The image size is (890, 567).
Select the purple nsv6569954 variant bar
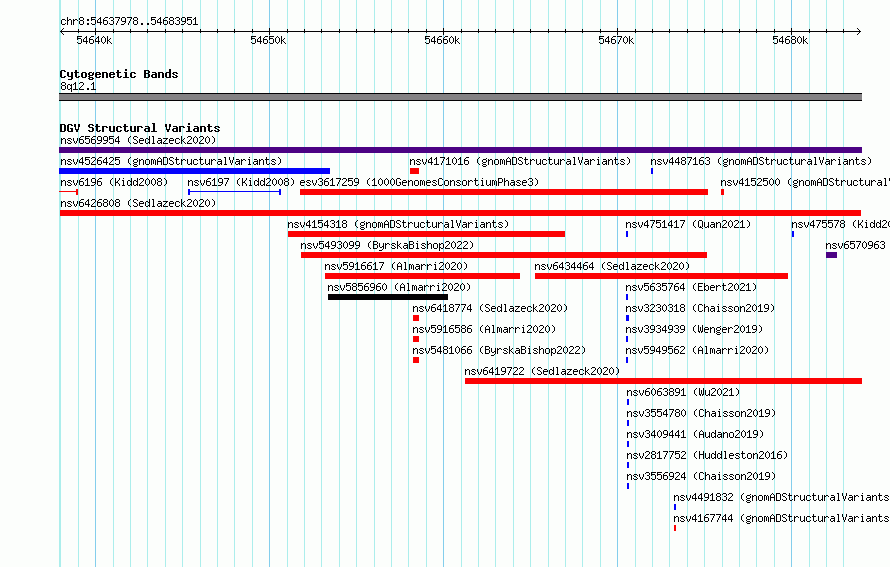pos(460,150)
